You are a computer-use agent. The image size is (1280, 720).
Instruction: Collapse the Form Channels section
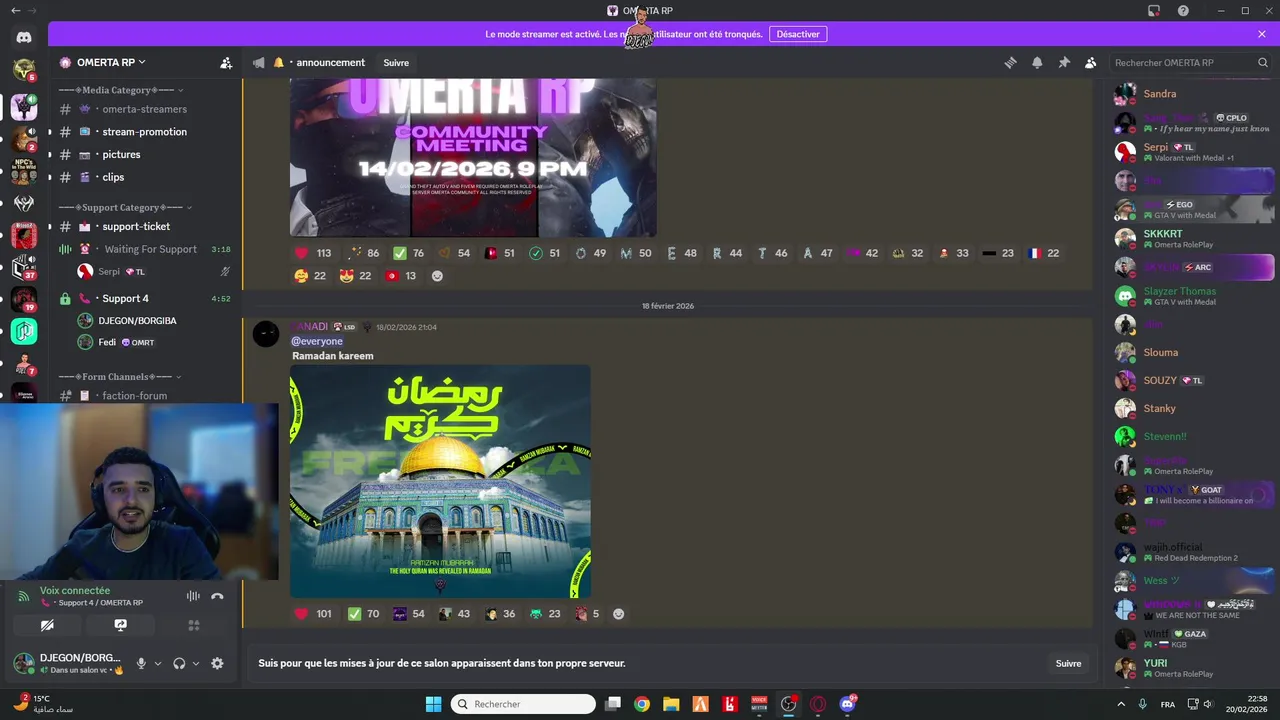121,377
